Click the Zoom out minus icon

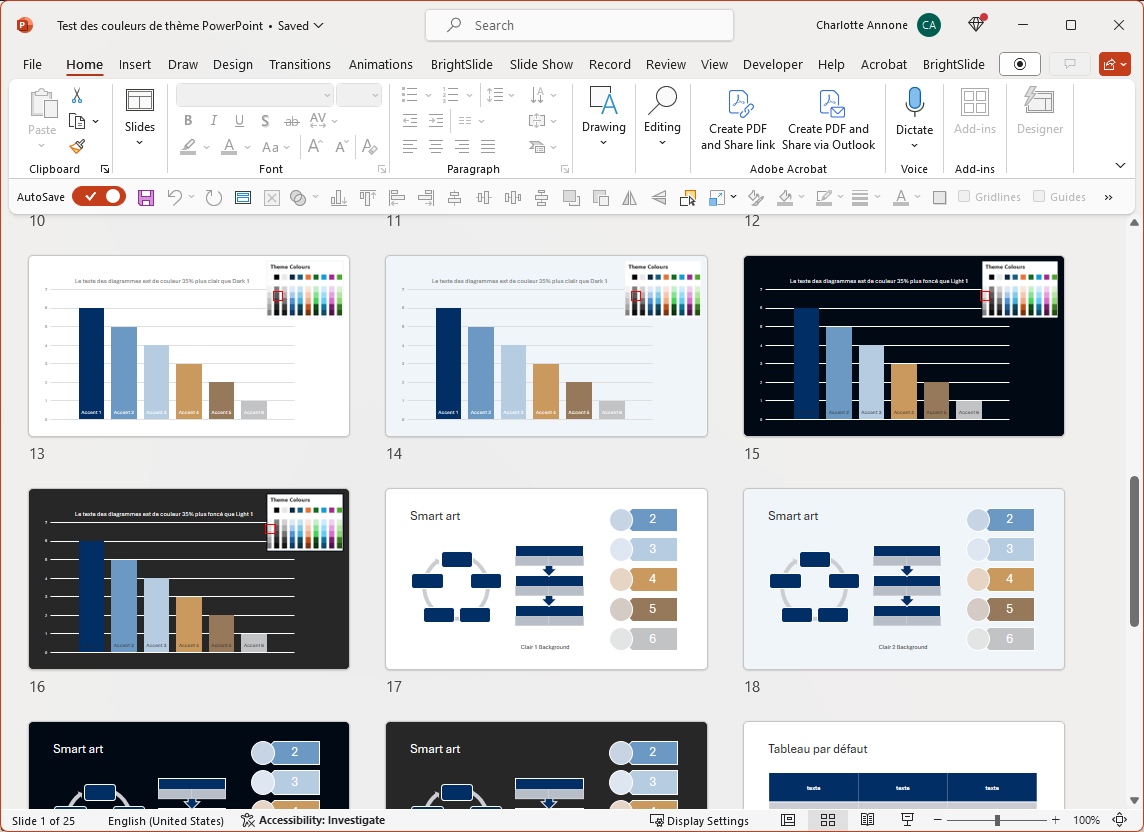[x=938, y=820]
